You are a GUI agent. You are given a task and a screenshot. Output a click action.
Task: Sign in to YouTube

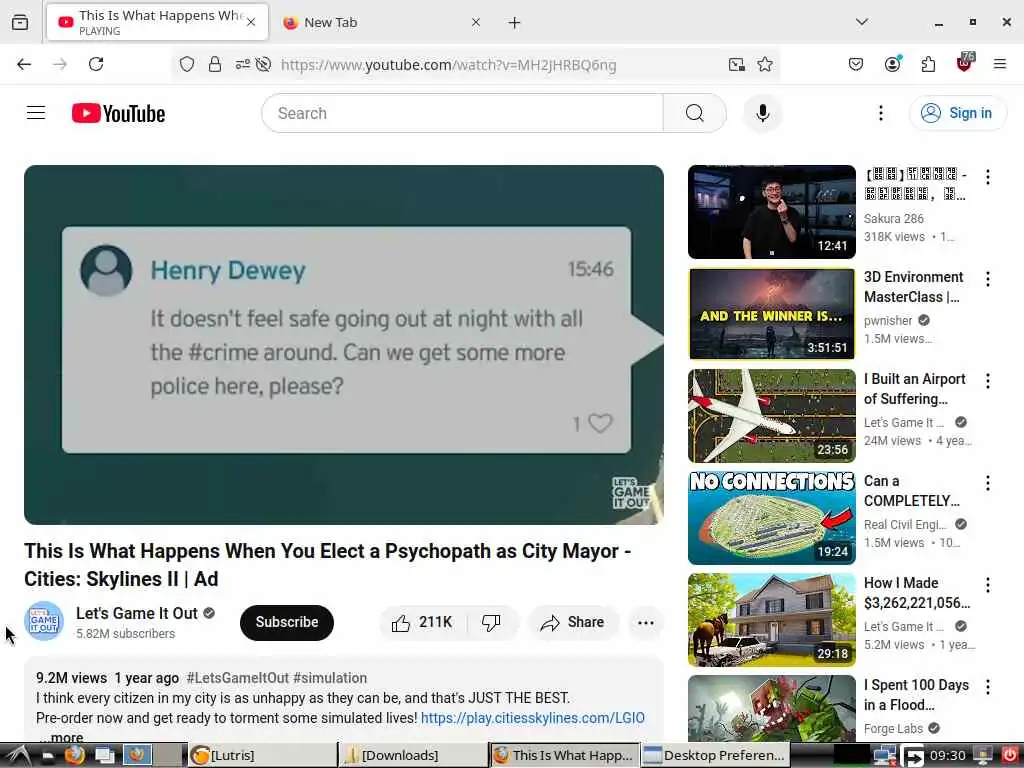pyautogui.click(x=957, y=113)
